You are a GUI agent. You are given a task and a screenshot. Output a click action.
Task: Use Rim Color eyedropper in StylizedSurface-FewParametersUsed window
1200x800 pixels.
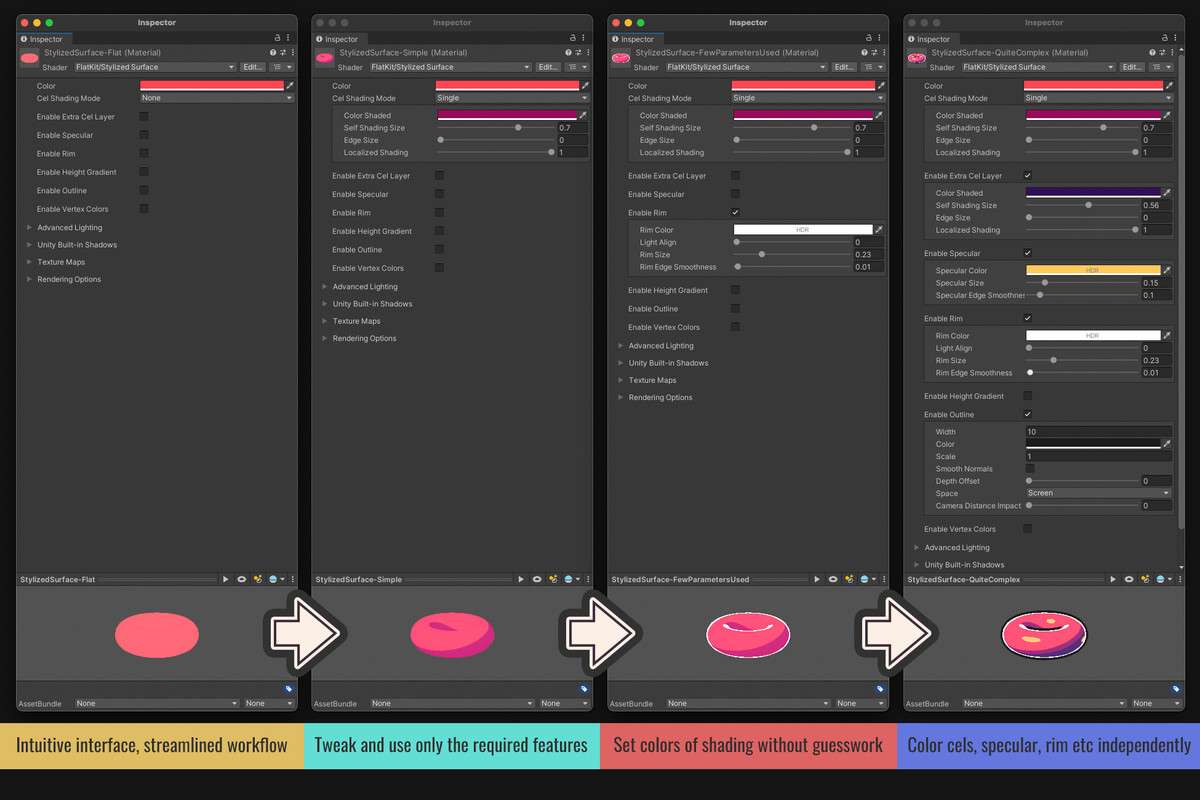879,230
